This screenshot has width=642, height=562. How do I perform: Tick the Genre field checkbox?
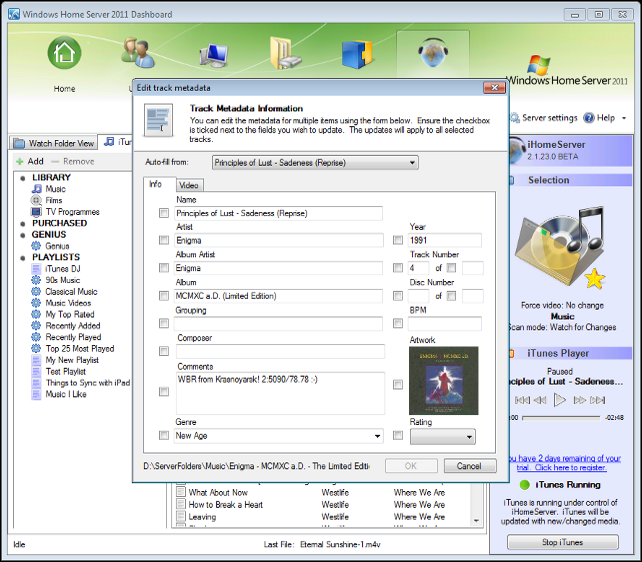pos(164,435)
